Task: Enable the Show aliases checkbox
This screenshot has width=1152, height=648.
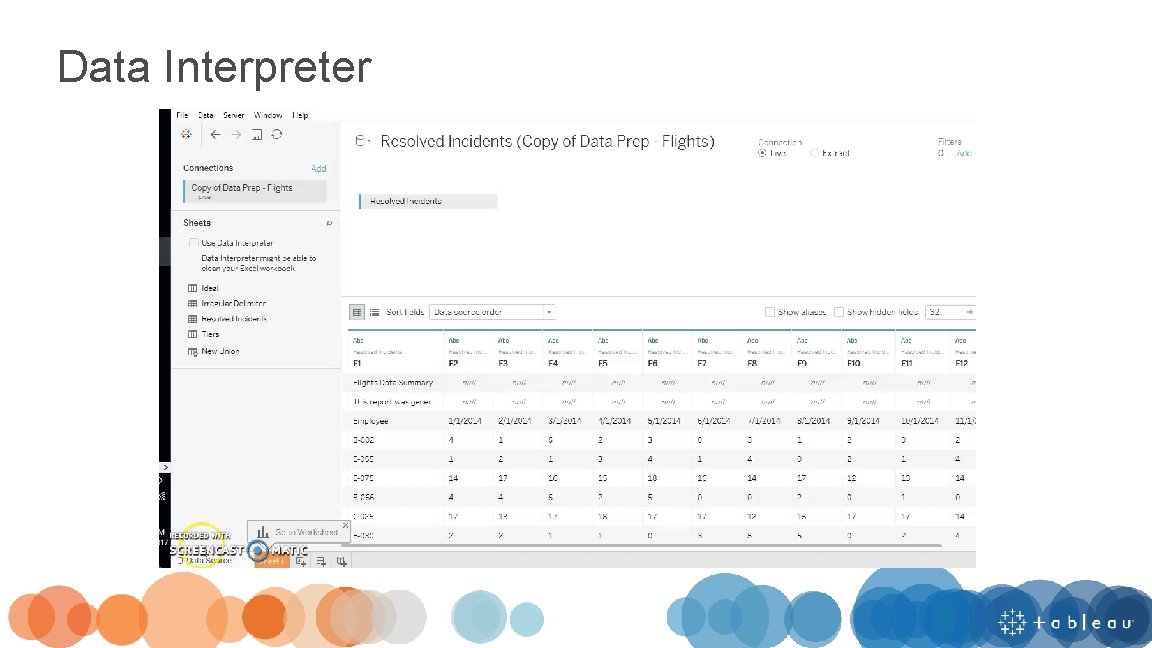Action: (x=770, y=312)
